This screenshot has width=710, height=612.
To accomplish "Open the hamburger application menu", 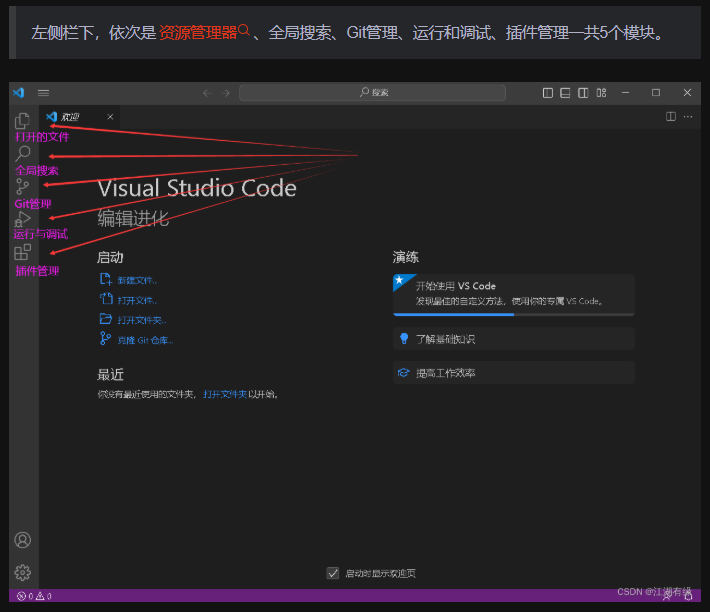I will click(43, 93).
